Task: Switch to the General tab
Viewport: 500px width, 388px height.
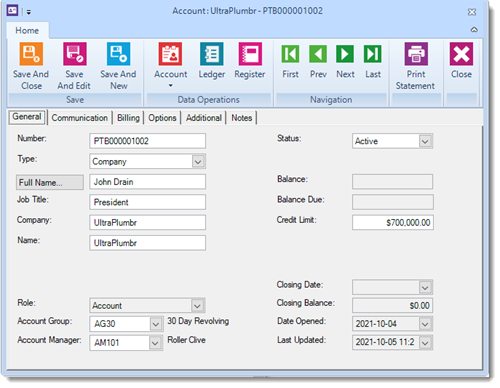Action: (x=27, y=117)
